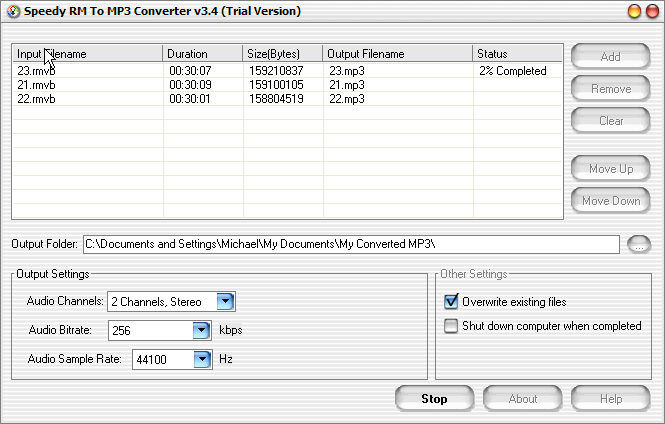Click size value 159210837
Viewport: 665px width, 424px height.
click(276, 71)
